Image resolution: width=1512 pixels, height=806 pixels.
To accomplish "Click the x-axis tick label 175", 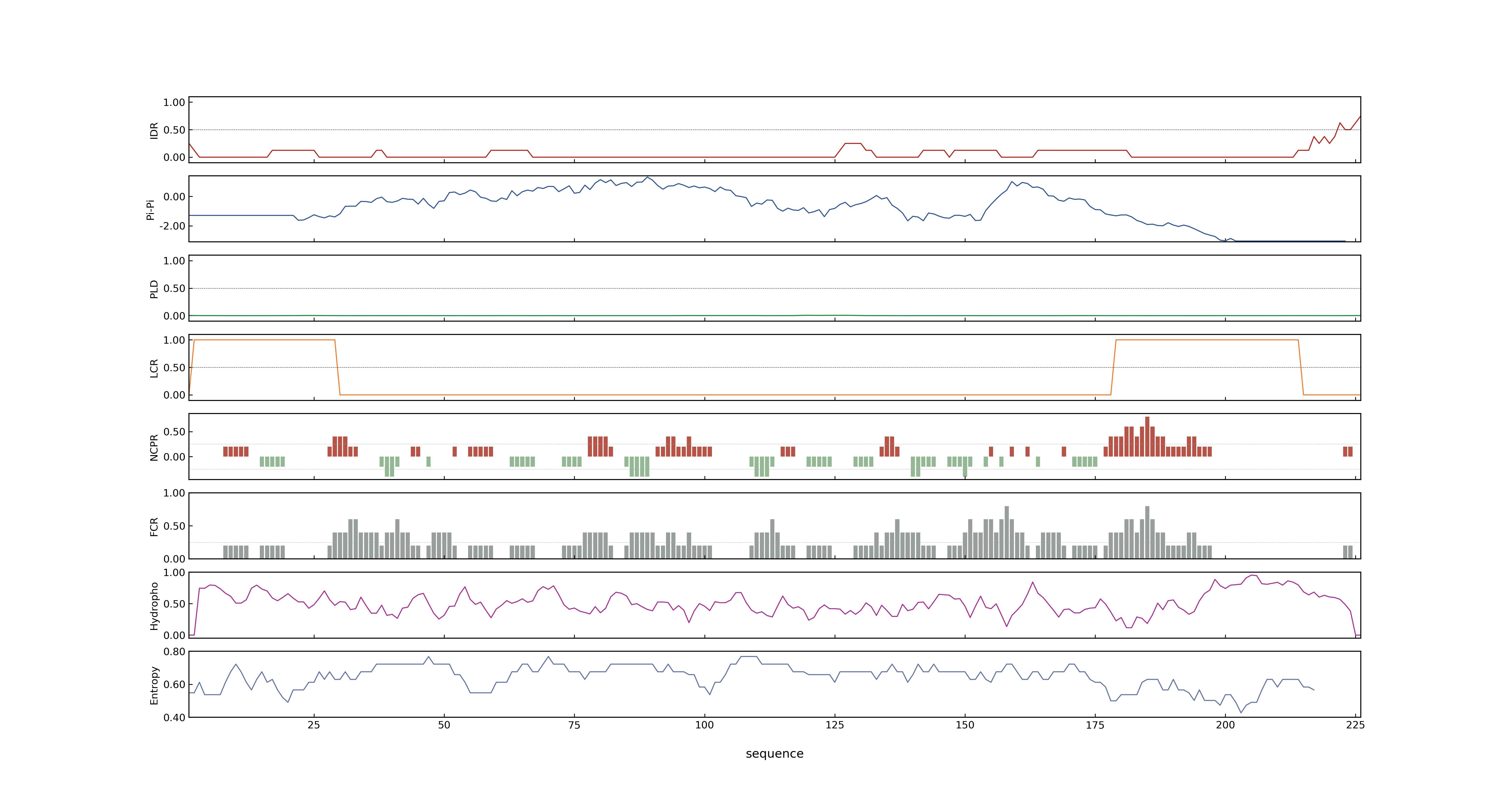I will click(1095, 725).
